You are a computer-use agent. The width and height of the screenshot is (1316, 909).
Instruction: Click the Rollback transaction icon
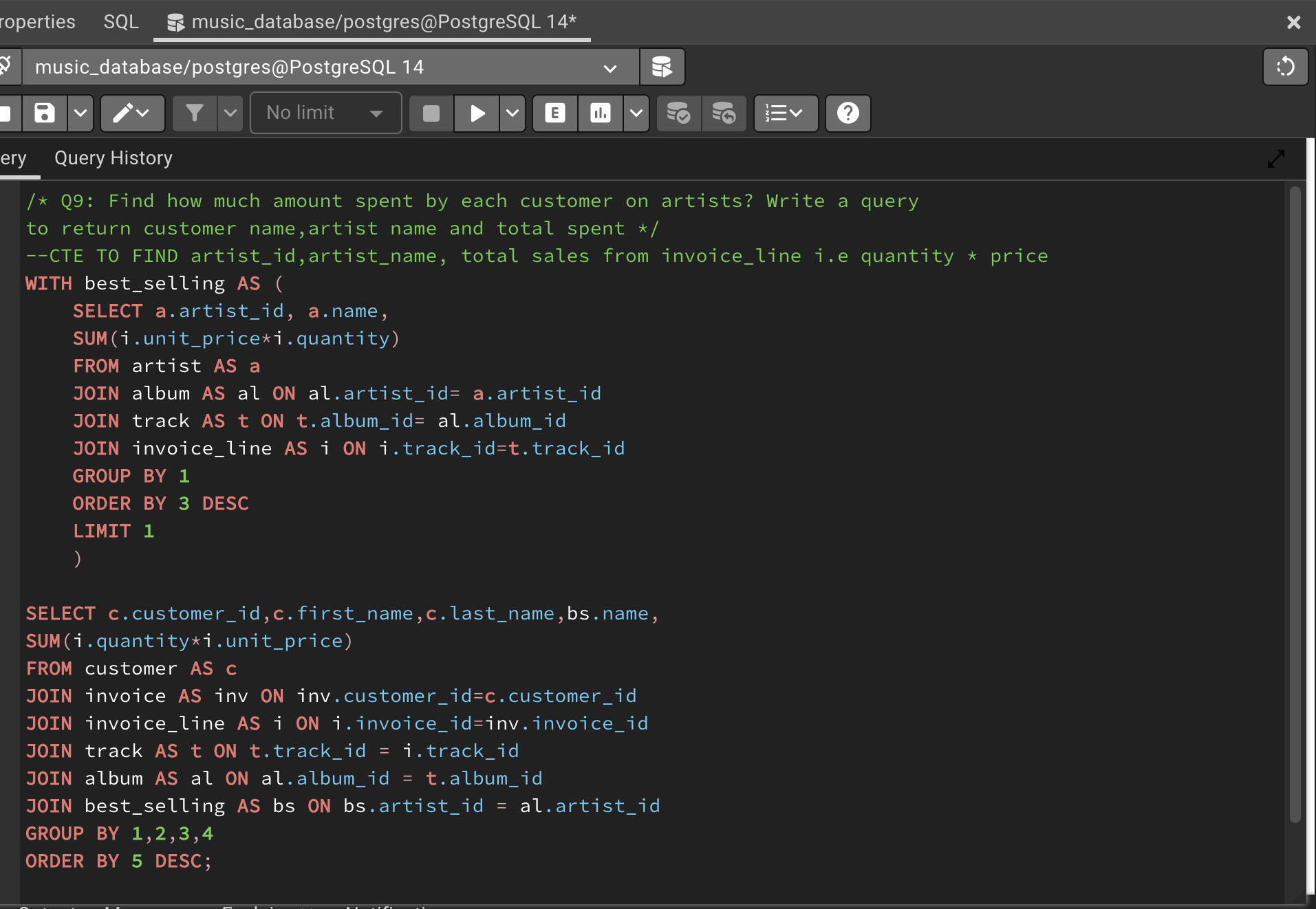coord(724,113)
